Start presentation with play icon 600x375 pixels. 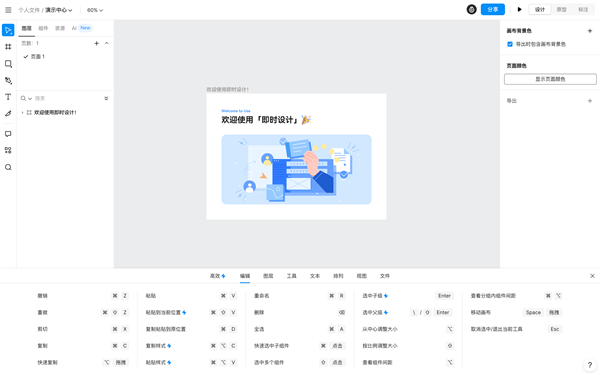coord(519,10)
